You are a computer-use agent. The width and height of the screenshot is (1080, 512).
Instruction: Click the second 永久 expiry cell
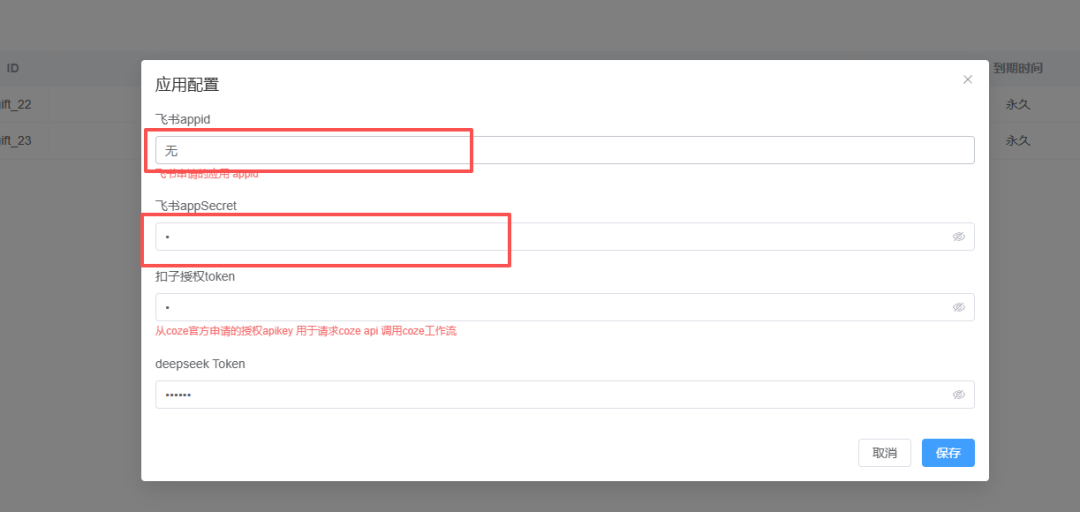click(1018, 141)
